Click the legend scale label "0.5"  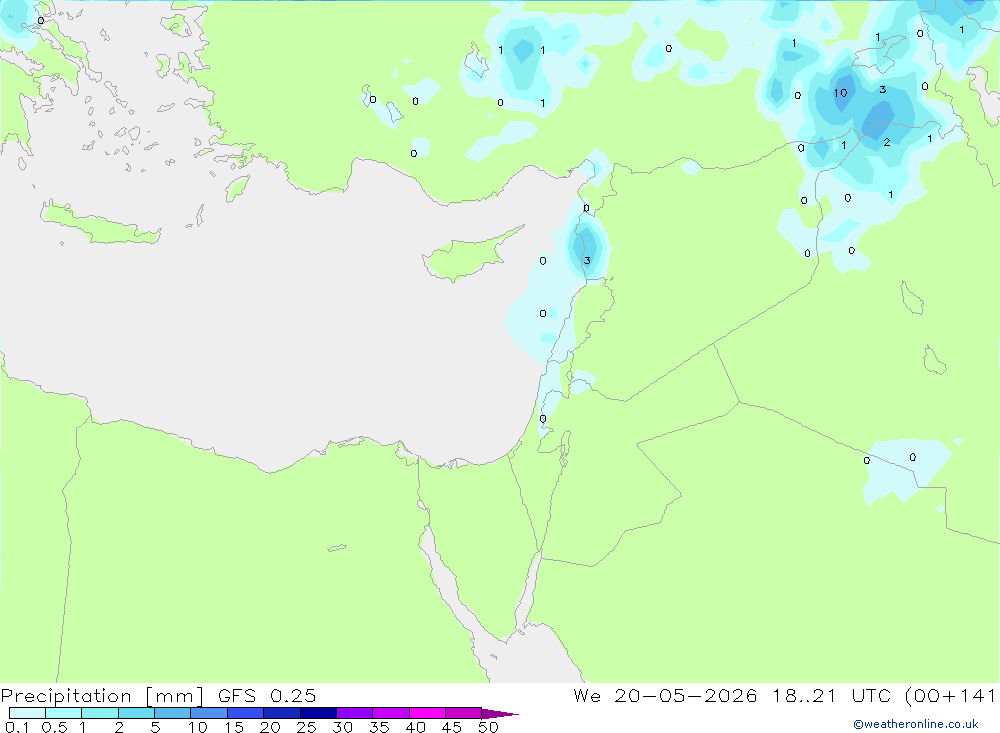(54, 727)
